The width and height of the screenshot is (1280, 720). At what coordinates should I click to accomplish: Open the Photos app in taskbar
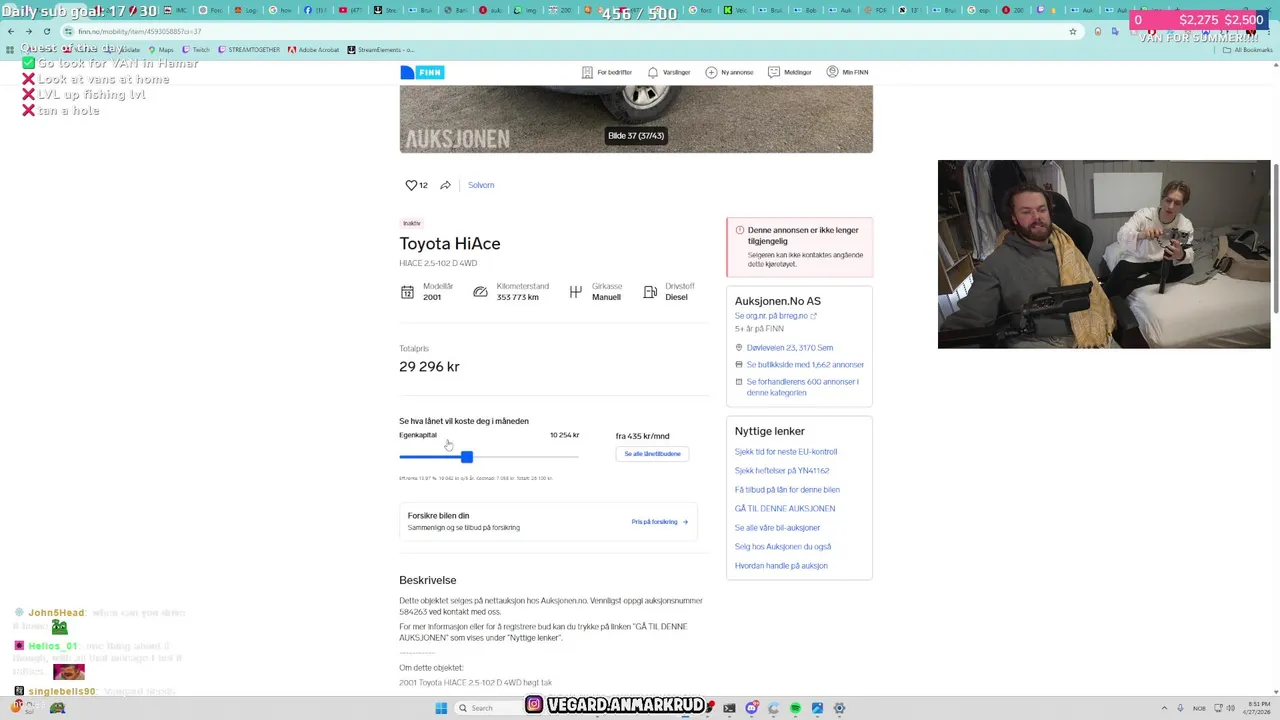coord(817,708)
